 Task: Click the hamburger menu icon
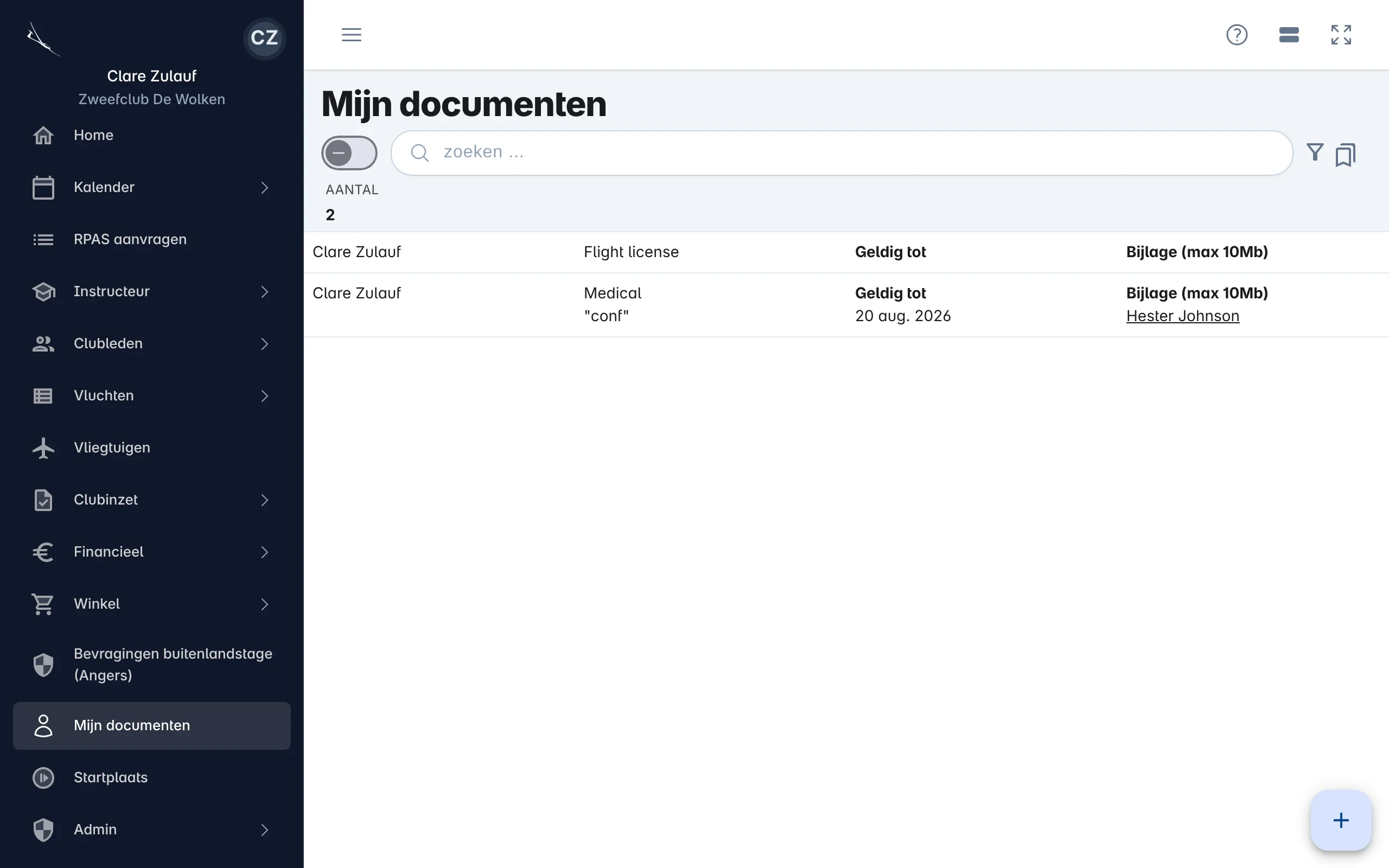coord(351,34)
